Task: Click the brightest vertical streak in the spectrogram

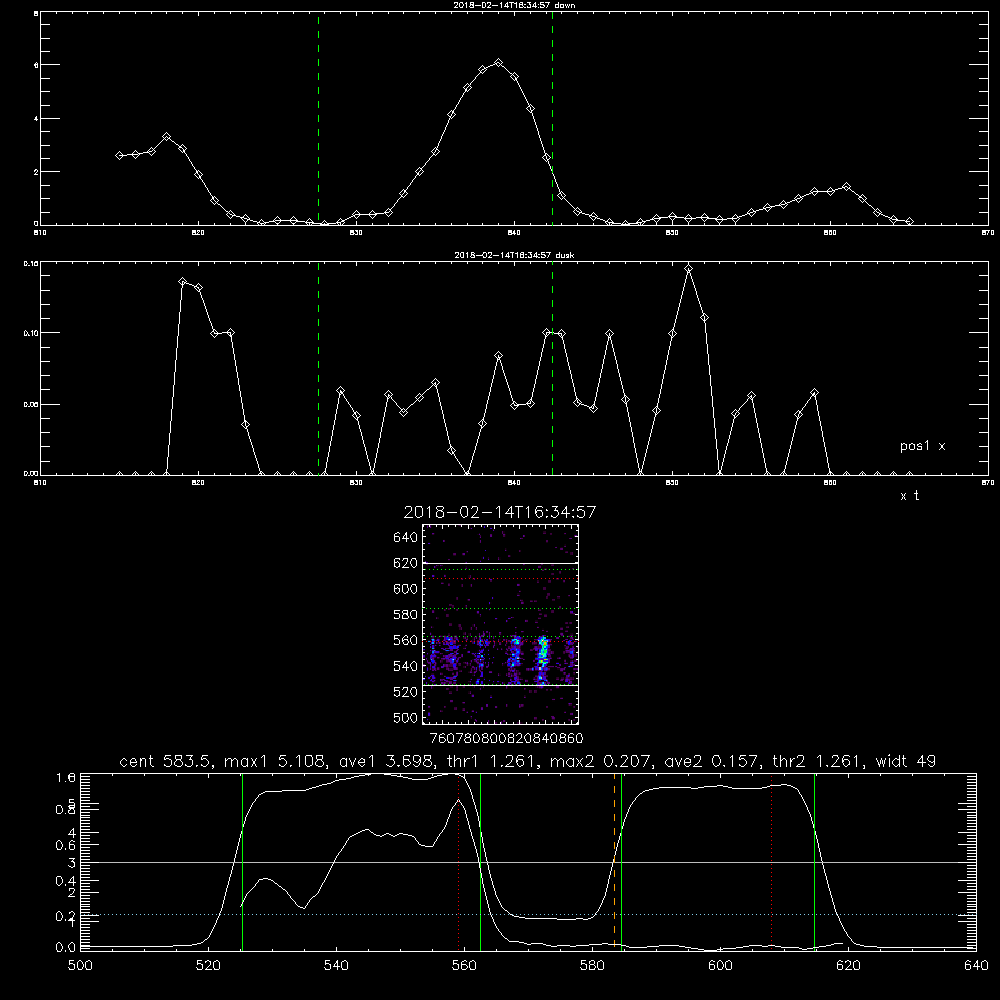Action: pos(543,660)
